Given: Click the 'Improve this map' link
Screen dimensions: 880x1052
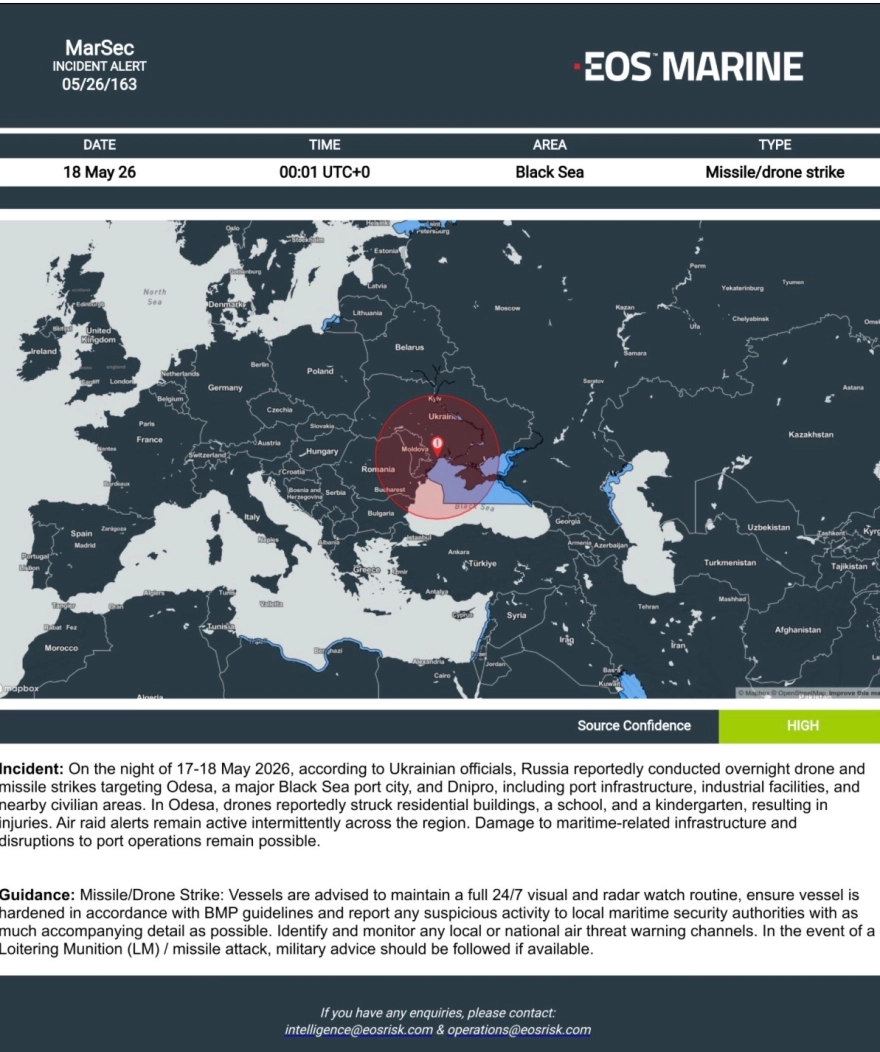Looking at the screenshot, I should coord(854,692).
